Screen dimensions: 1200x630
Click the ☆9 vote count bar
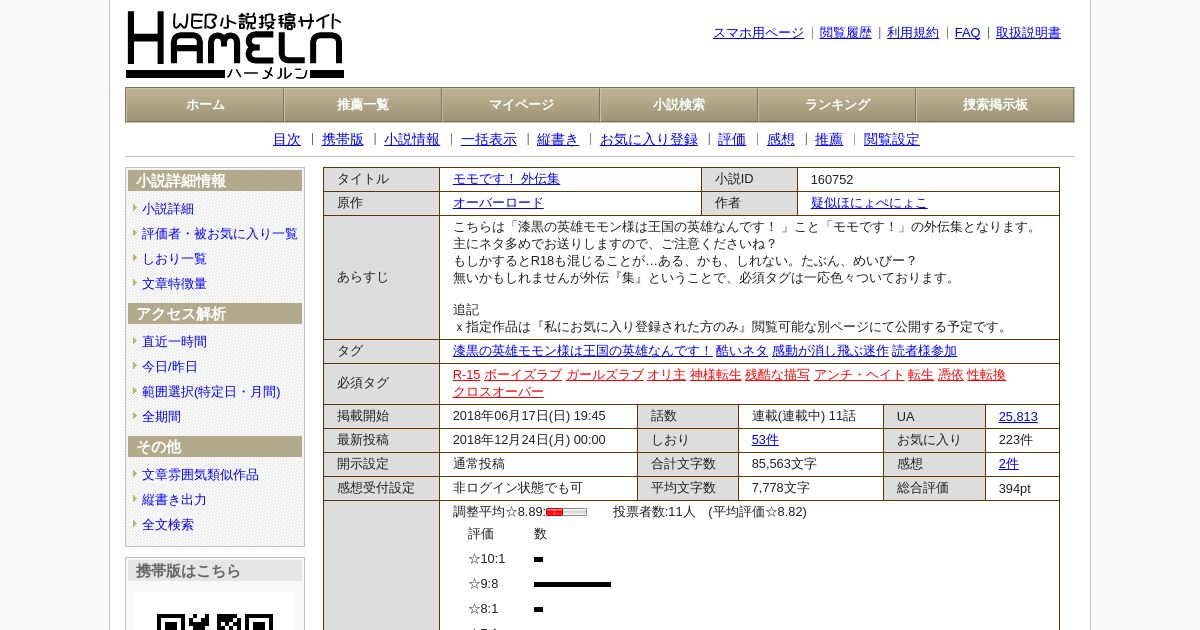(572, 585)
